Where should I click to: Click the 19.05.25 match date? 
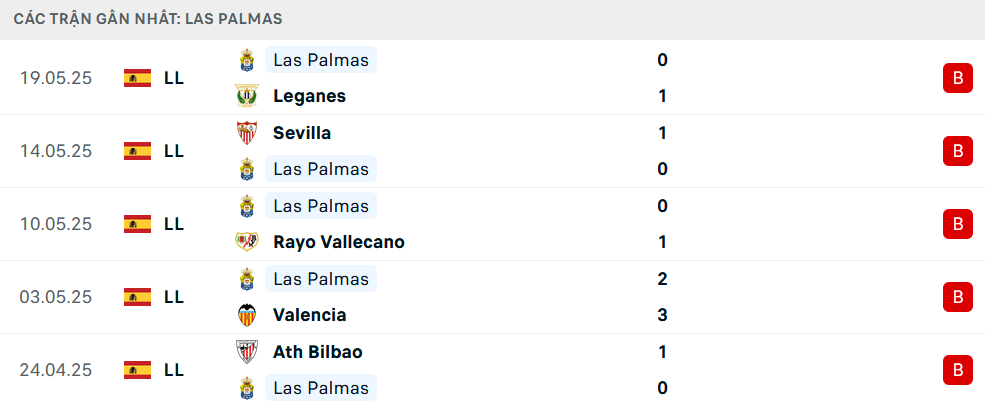tap(56, 78)
